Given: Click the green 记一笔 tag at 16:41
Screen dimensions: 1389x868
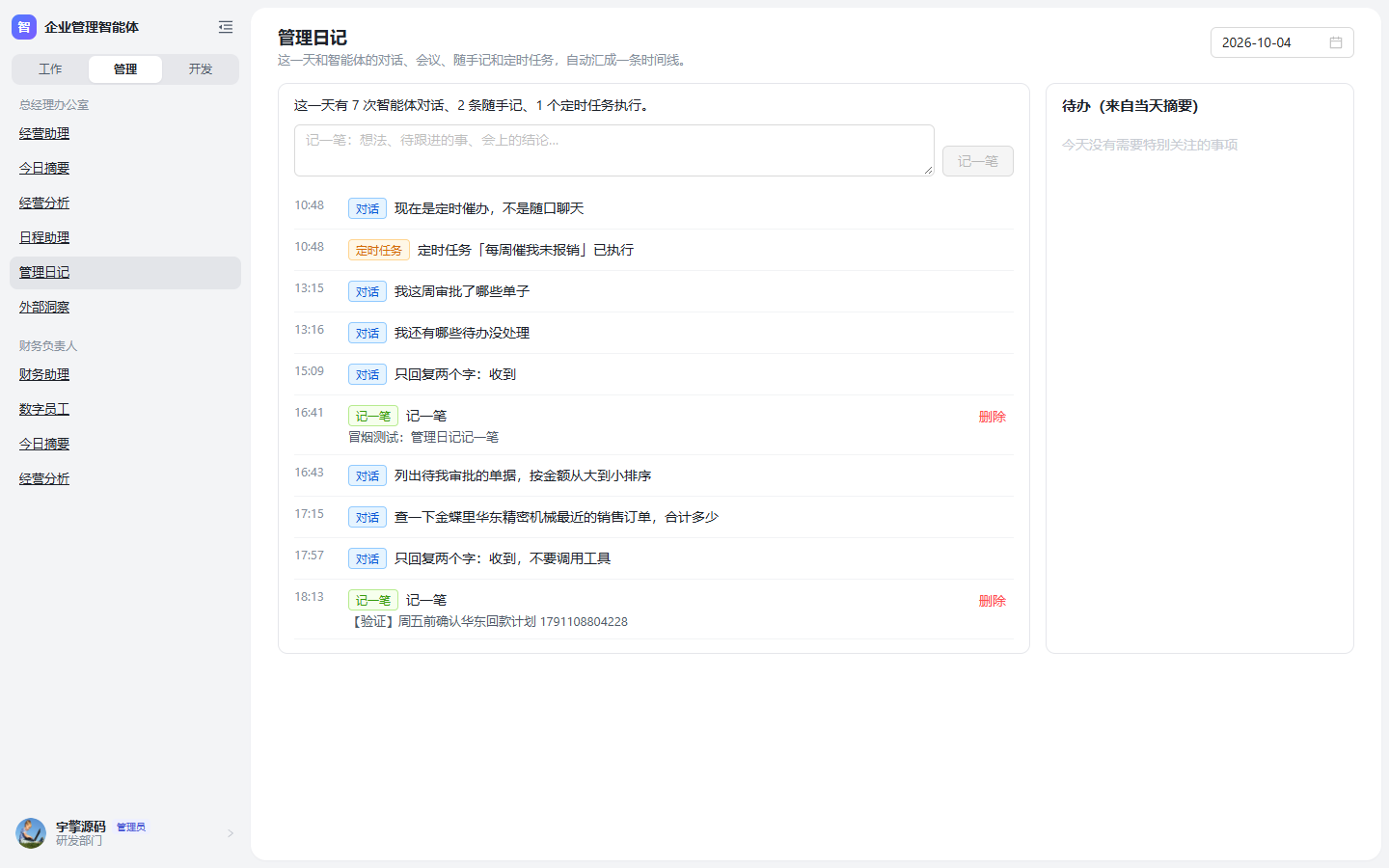Looking at the screenshot, I should pos(373,416).
